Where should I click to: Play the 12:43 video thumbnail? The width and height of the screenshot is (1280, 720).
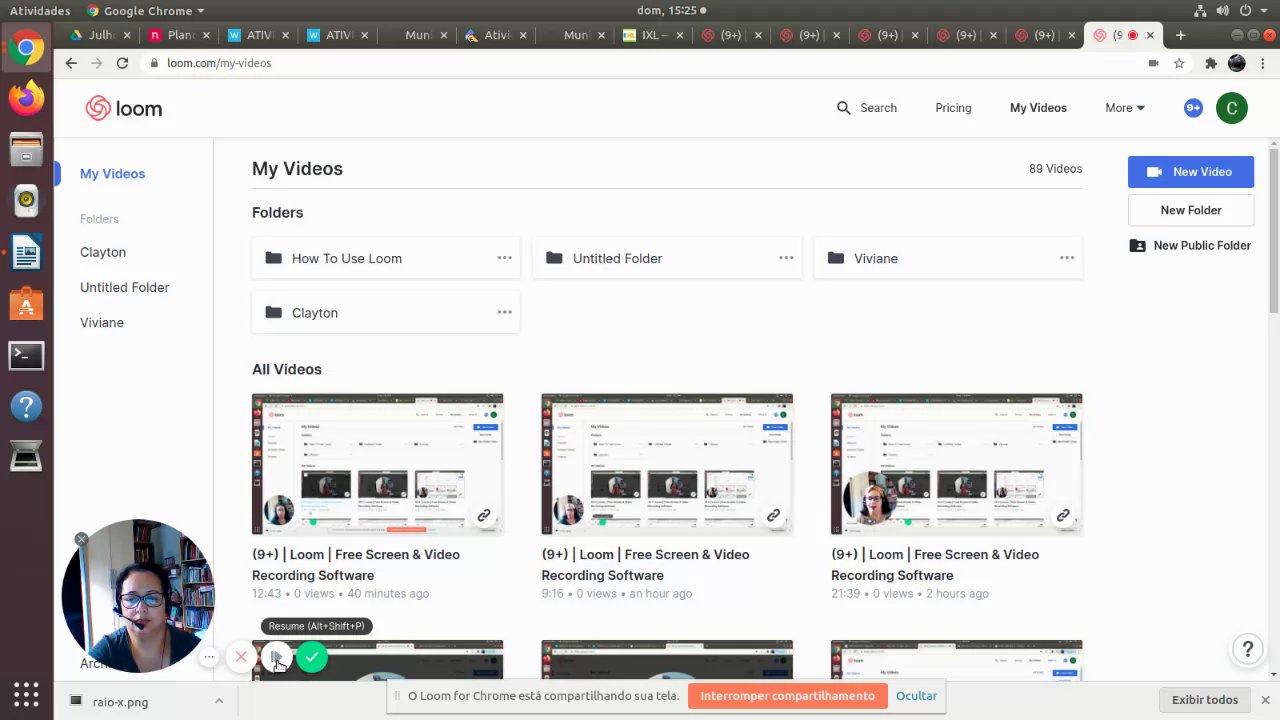377,465
